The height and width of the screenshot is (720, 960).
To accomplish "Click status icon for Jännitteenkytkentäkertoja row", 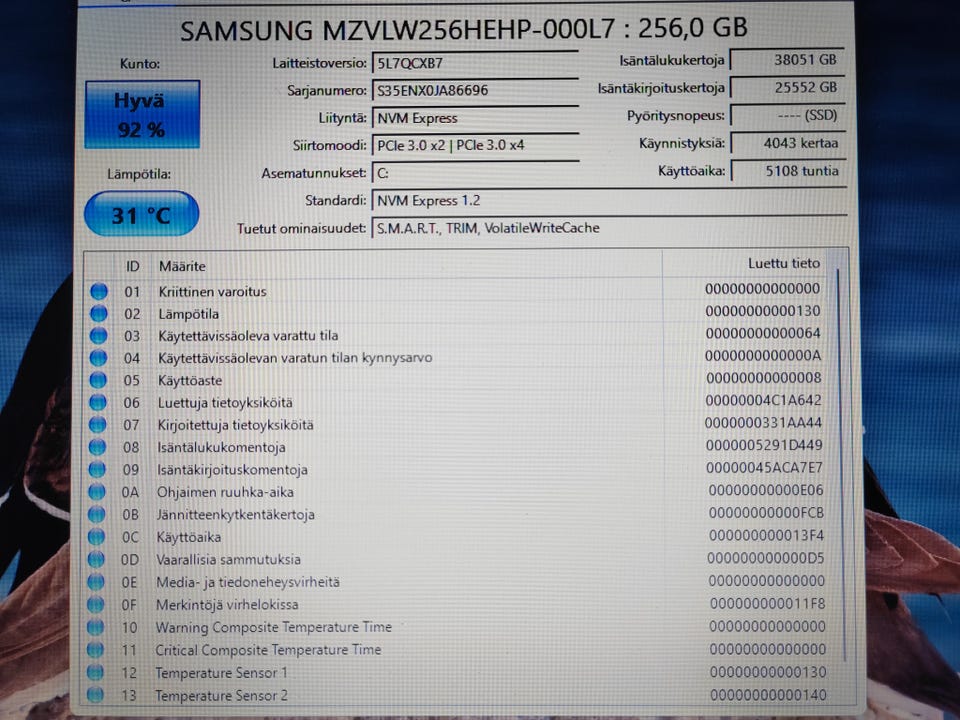I will (96, 514).
